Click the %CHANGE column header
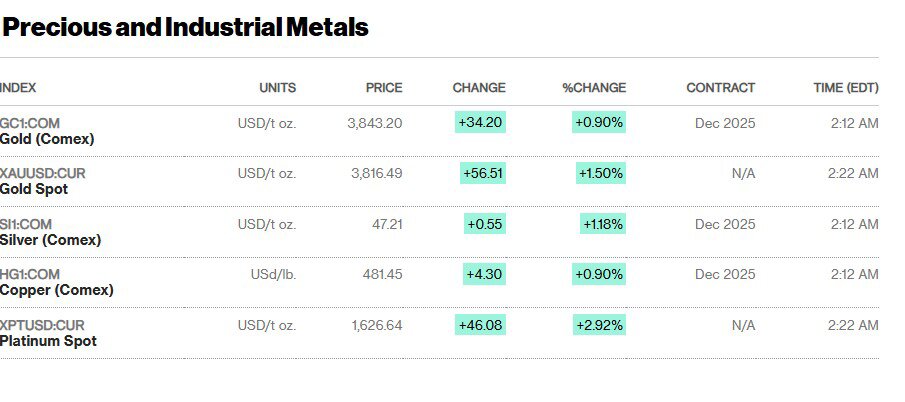Image resolution: width=905 pixels, height=402 pixels. pyautogui.click(x=594, y=88)
